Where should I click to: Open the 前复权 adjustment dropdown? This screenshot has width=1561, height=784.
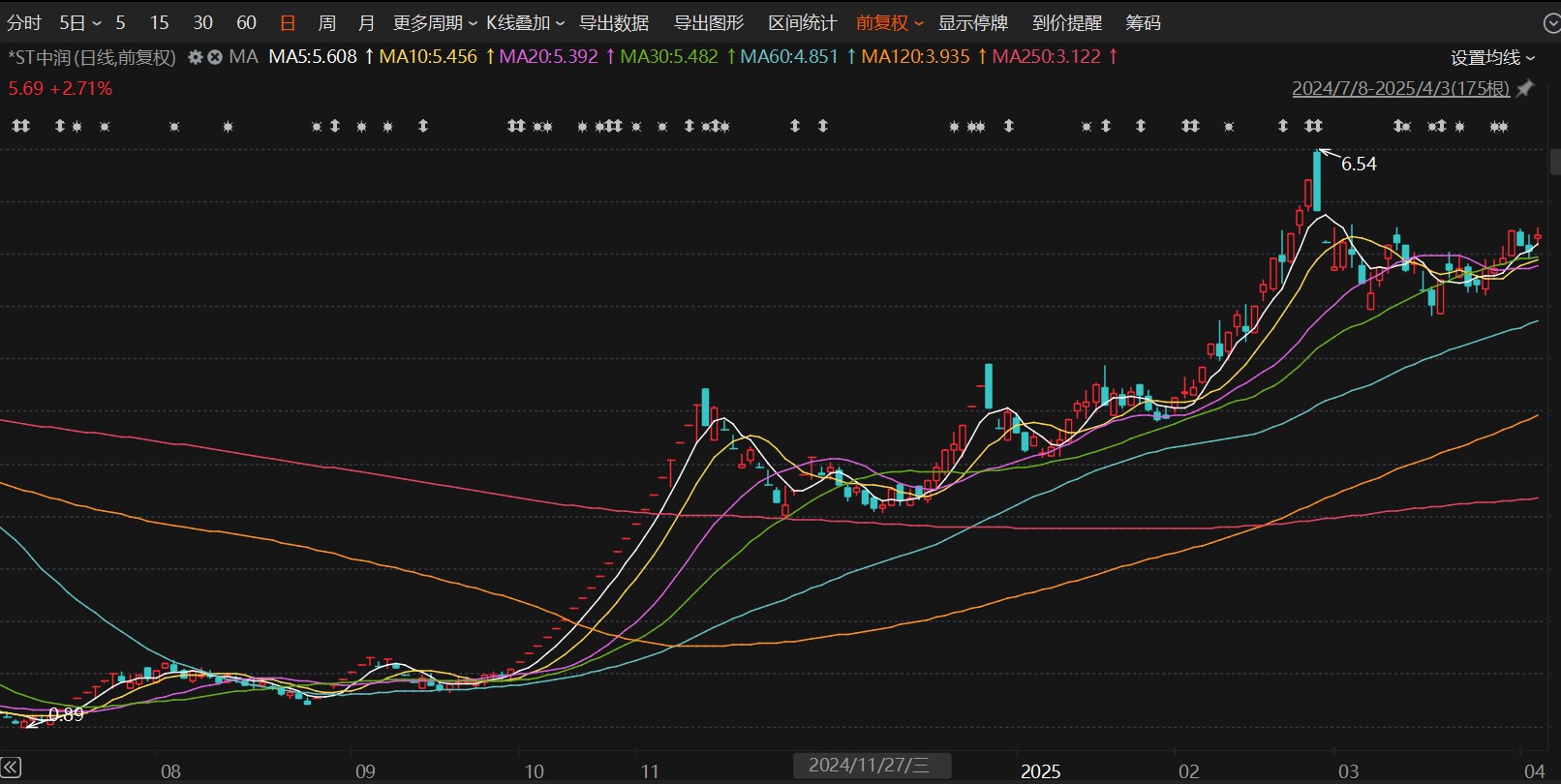[x=889, y=22]
